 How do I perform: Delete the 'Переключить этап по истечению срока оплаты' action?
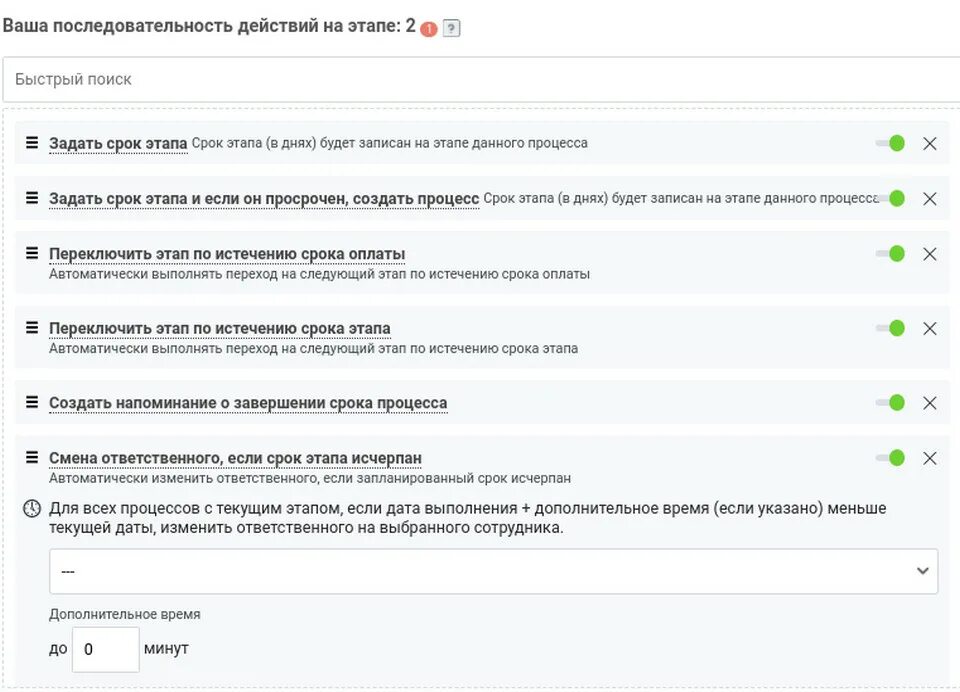tap(929, 254)
